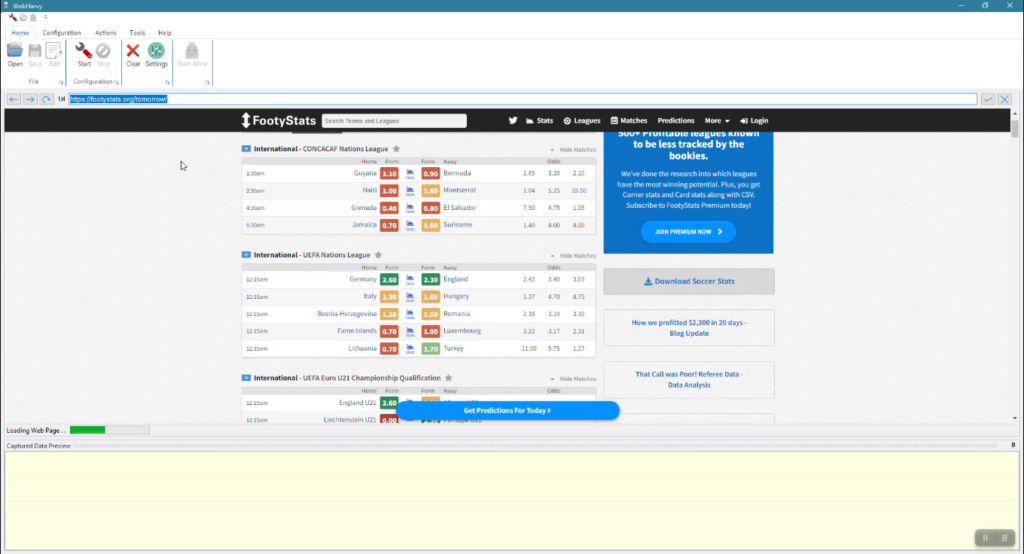1024x554 pixels.
Task: Reload the page with the refresh icon
Action: coord(46,99)
